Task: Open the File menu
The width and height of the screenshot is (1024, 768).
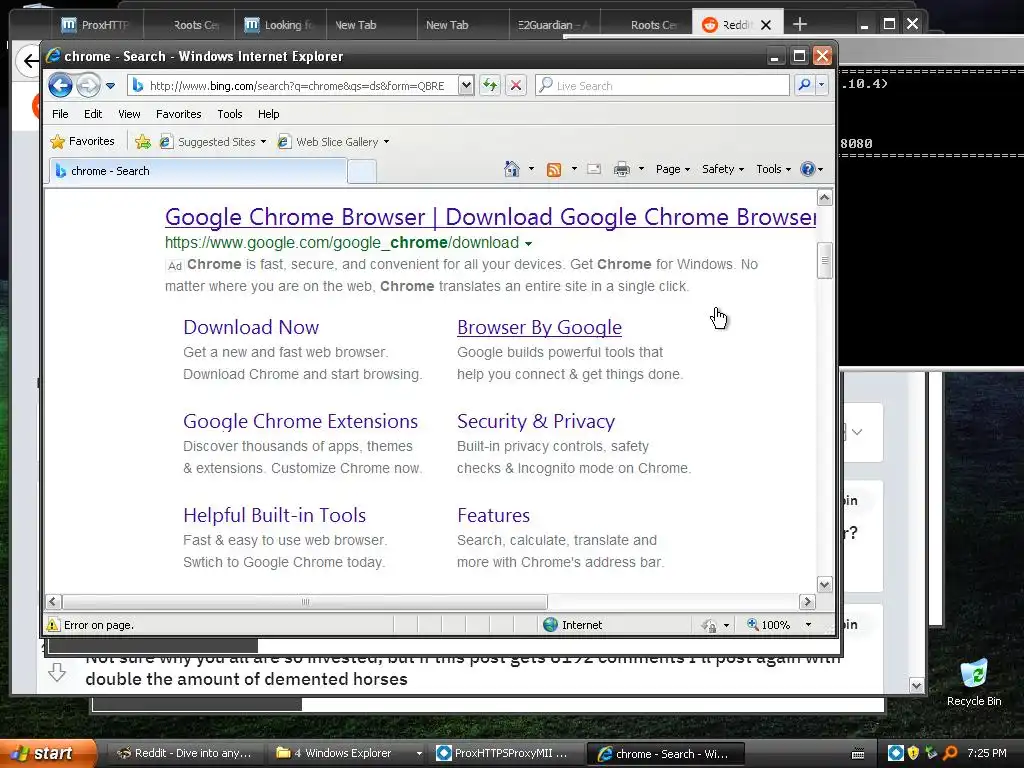Action: [x=60, y=114]
